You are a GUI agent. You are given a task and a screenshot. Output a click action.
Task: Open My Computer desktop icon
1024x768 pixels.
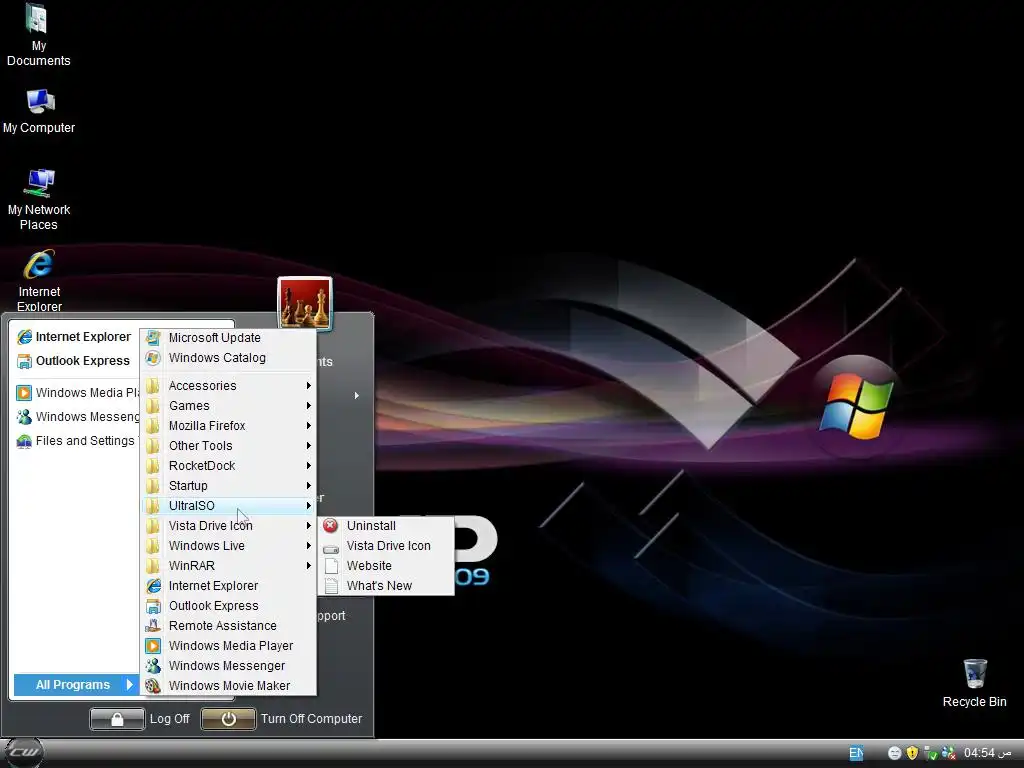[x=39, y=111]
